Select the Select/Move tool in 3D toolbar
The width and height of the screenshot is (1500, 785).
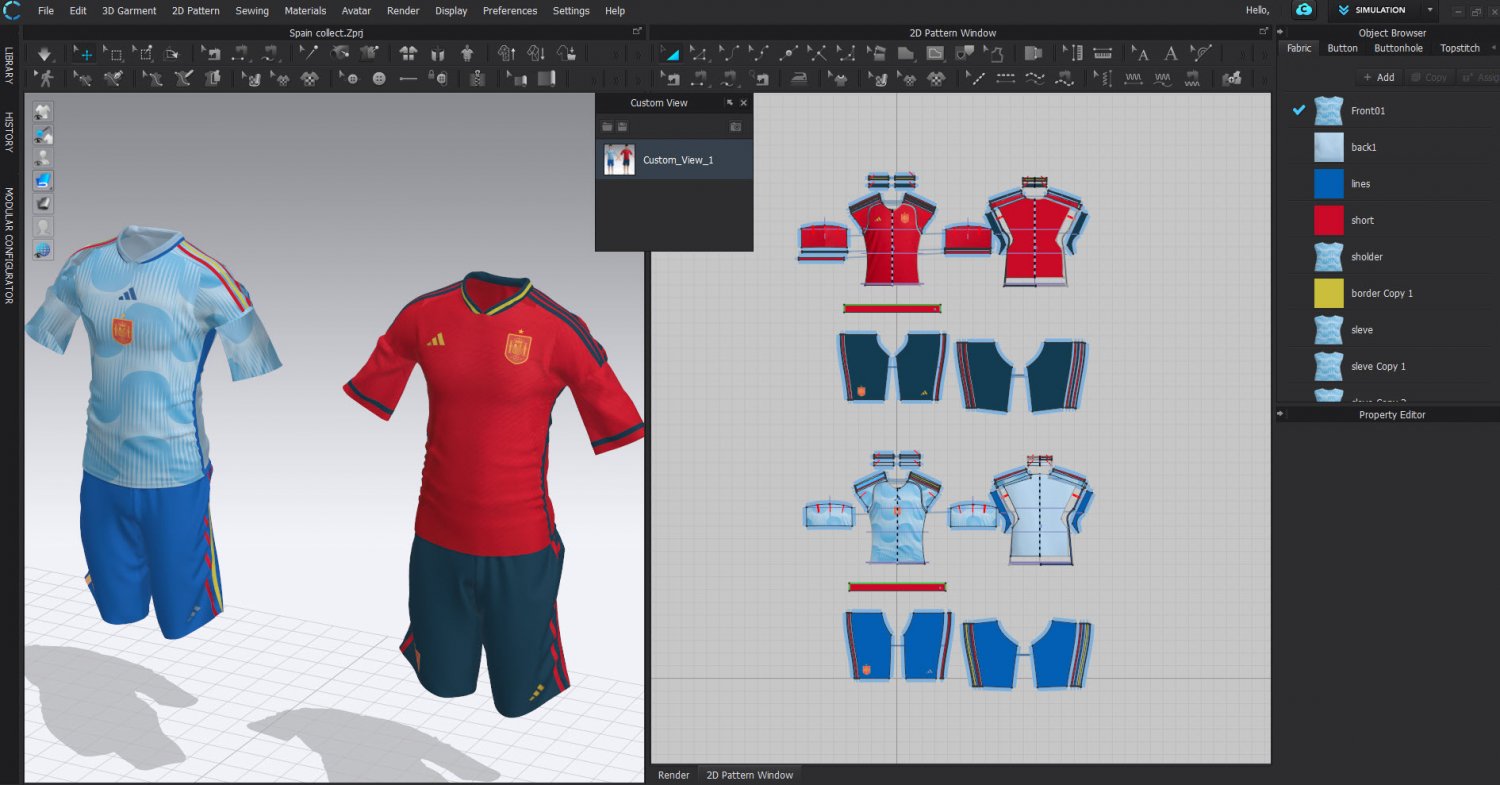pos(86,54)
